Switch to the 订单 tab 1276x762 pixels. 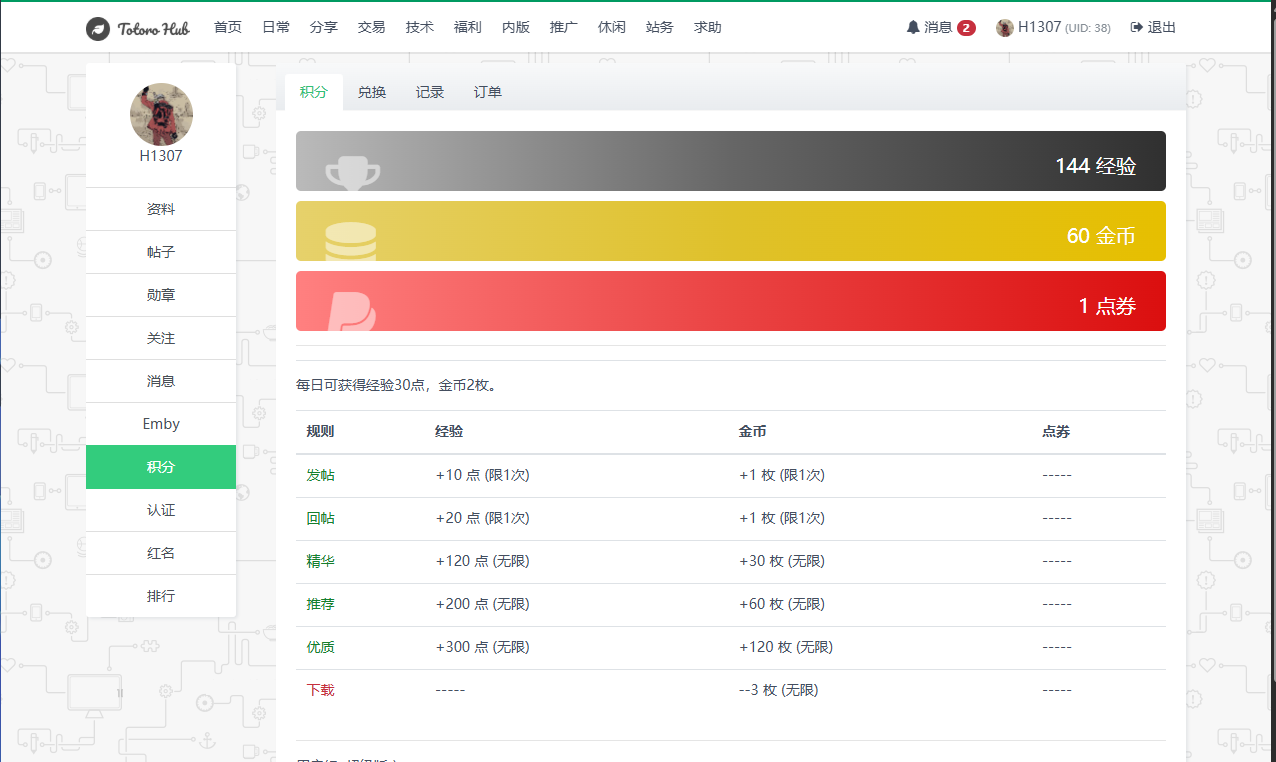coord(488,92)
